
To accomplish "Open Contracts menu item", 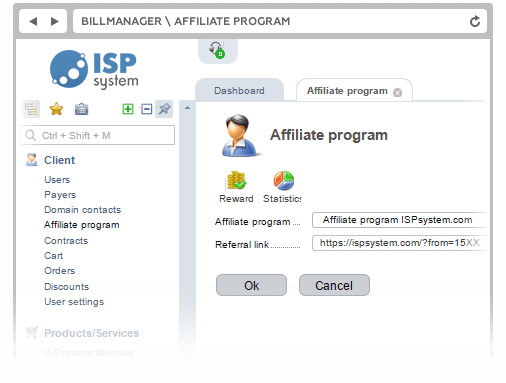I will click(66, 241).
